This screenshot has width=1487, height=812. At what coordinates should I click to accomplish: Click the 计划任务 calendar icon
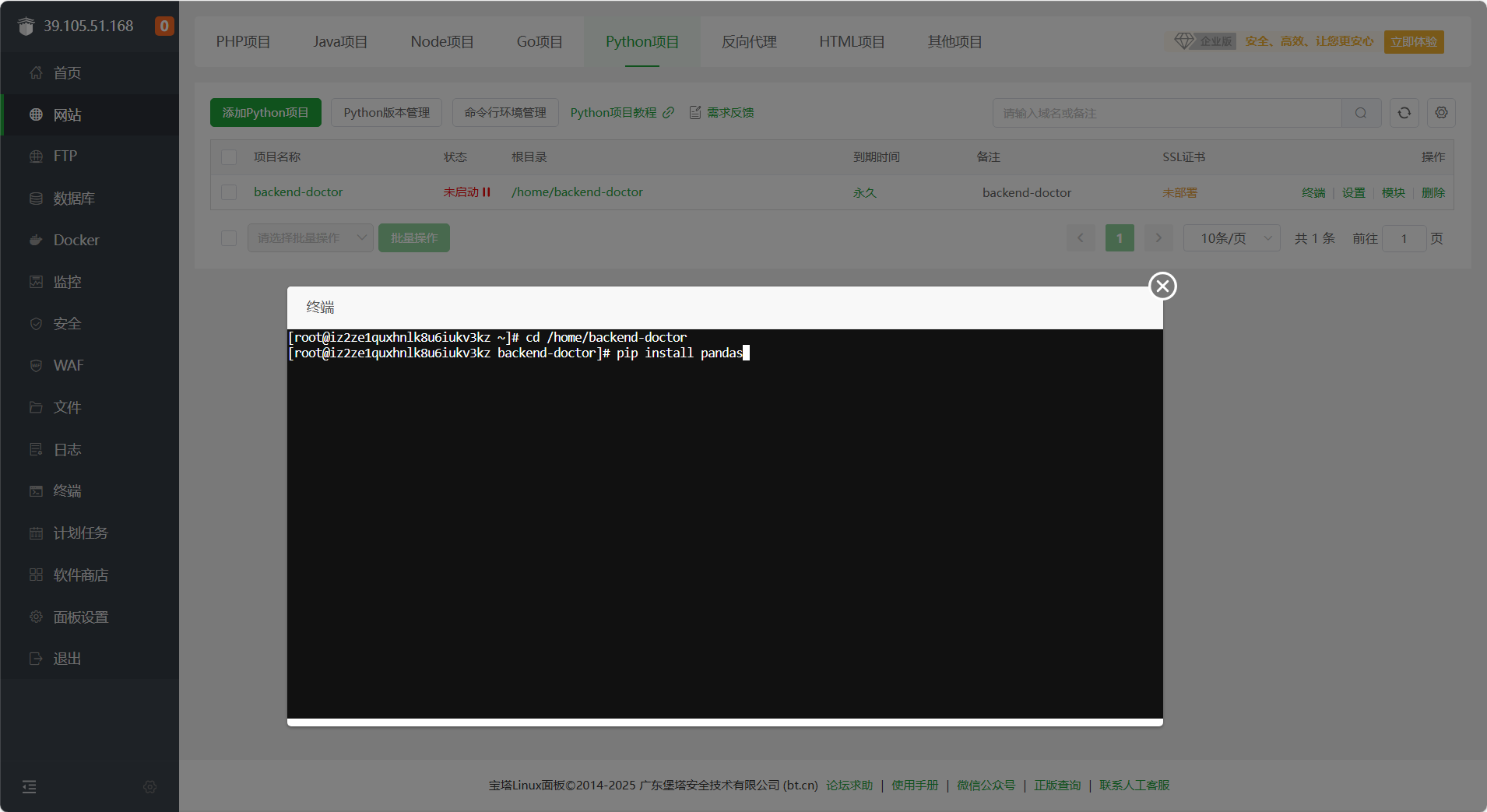36,533
